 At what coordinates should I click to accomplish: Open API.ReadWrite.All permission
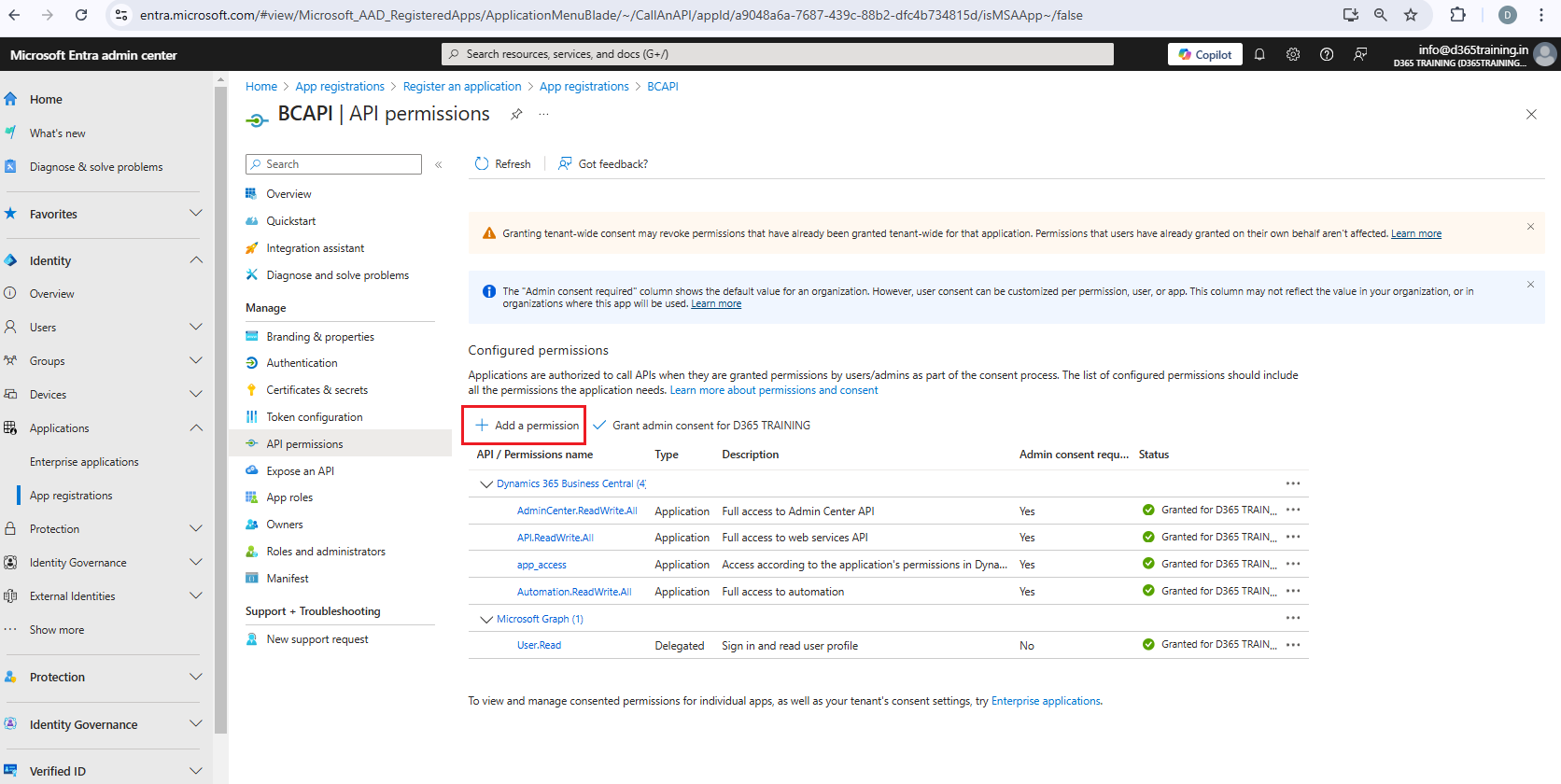(555, 538)
